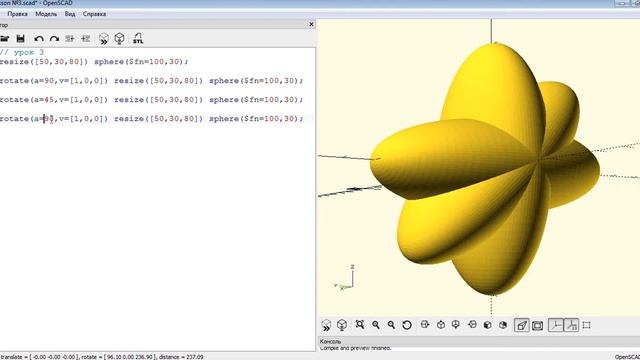The width and height of the screenshot is (640, 360).
Task: Open a file from the editor toolbar
Action: coord(5,39)
